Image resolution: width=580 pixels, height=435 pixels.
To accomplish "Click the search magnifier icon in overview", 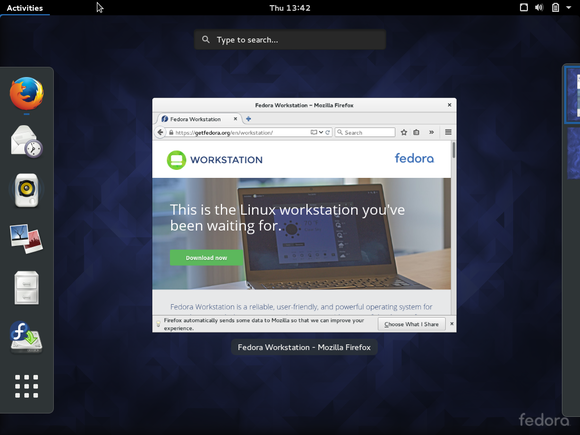I will pyautogui.click(x=206, y=39).
